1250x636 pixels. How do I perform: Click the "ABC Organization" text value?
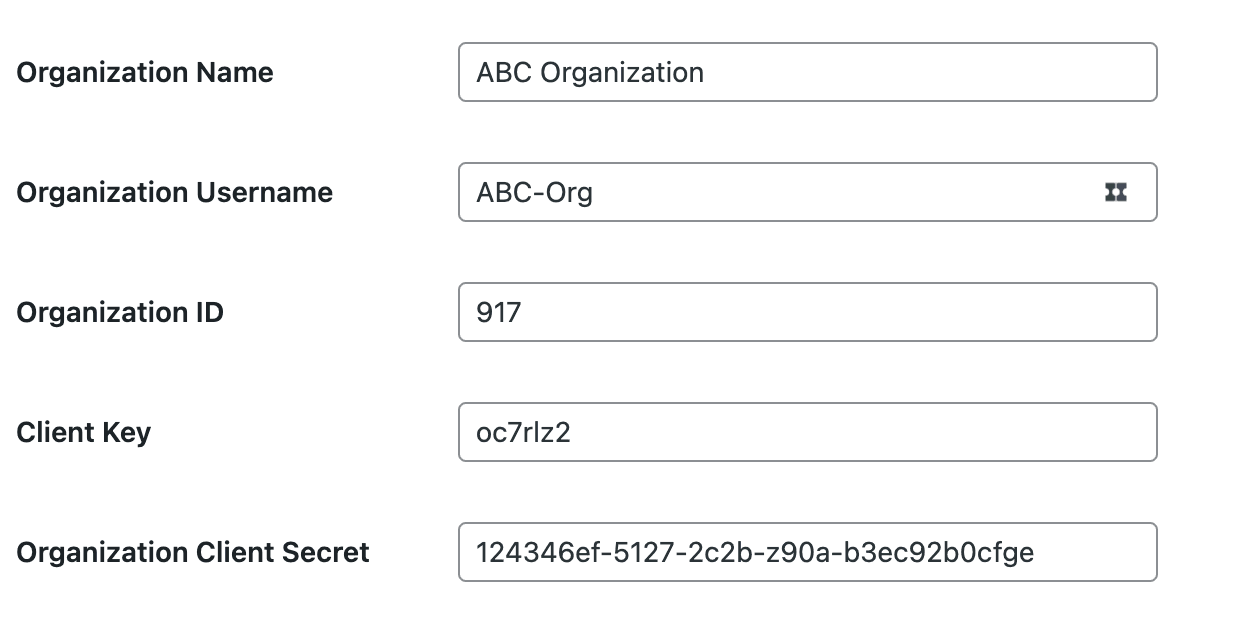[590, 73]
